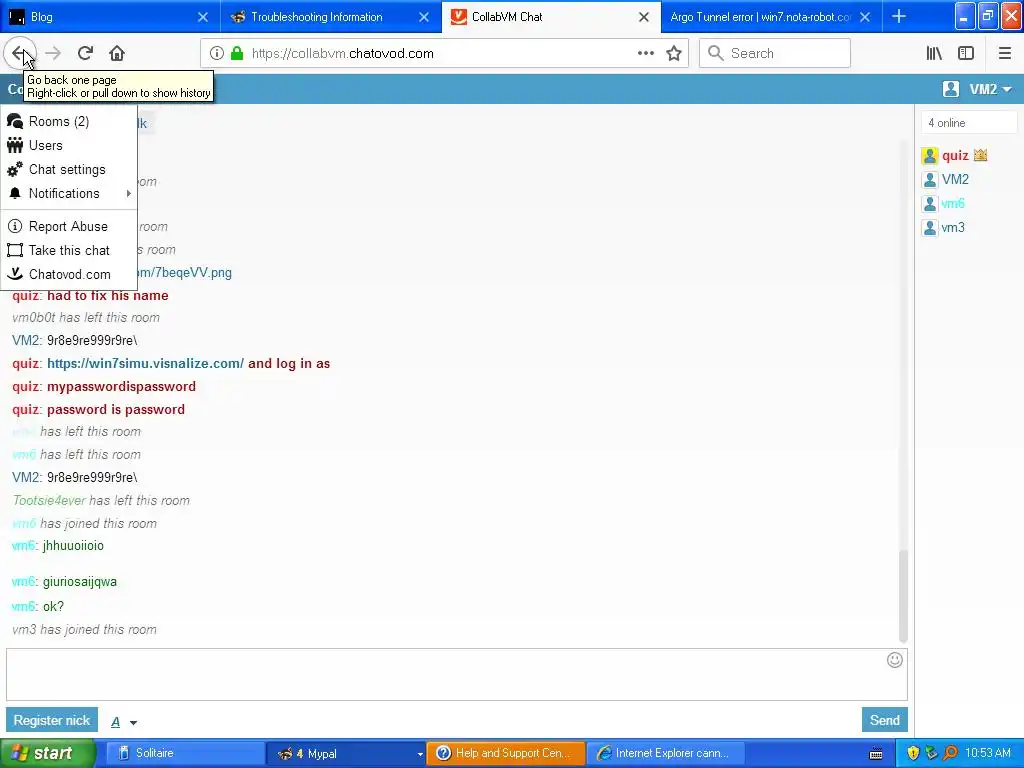Switch to Solitaire in taskbar
The height and width of the screenshot is (768, 1024).
[185, 754]
